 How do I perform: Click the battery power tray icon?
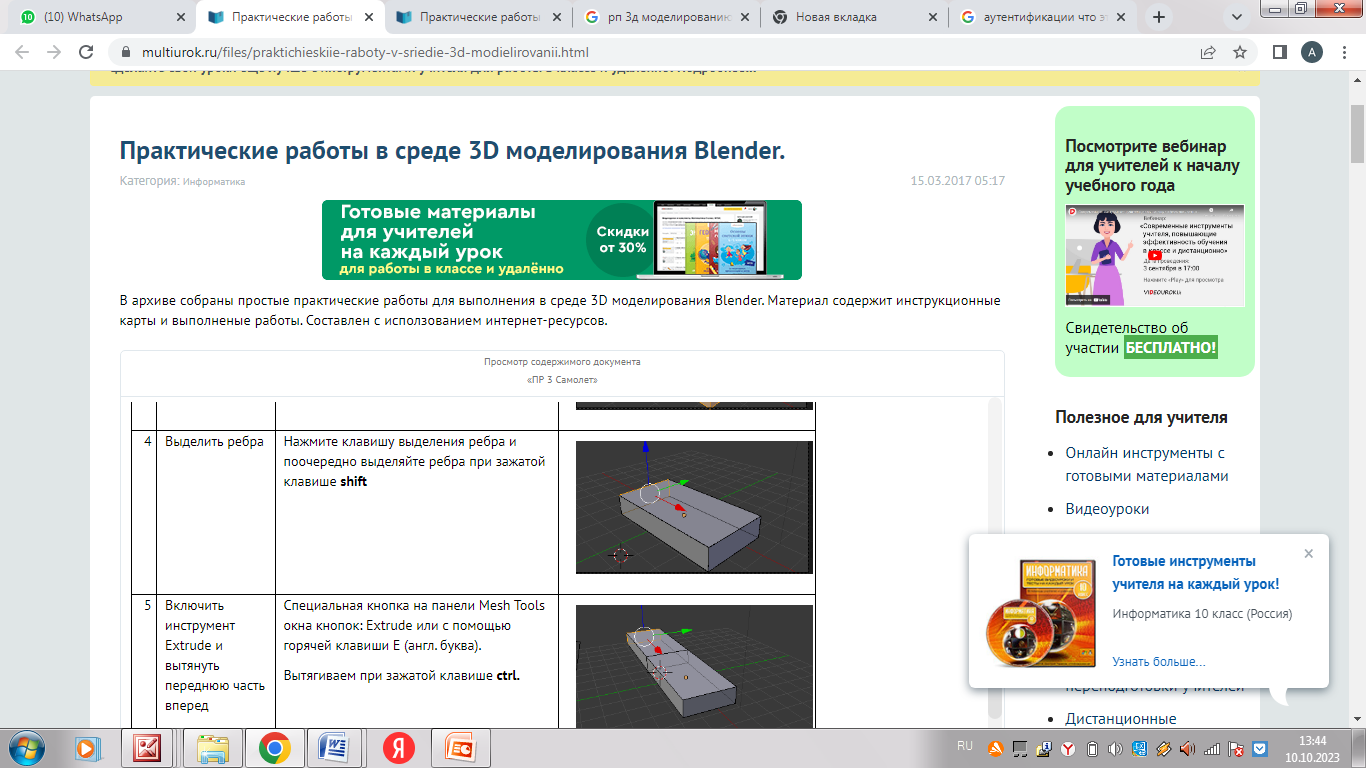click(1093, 748)
